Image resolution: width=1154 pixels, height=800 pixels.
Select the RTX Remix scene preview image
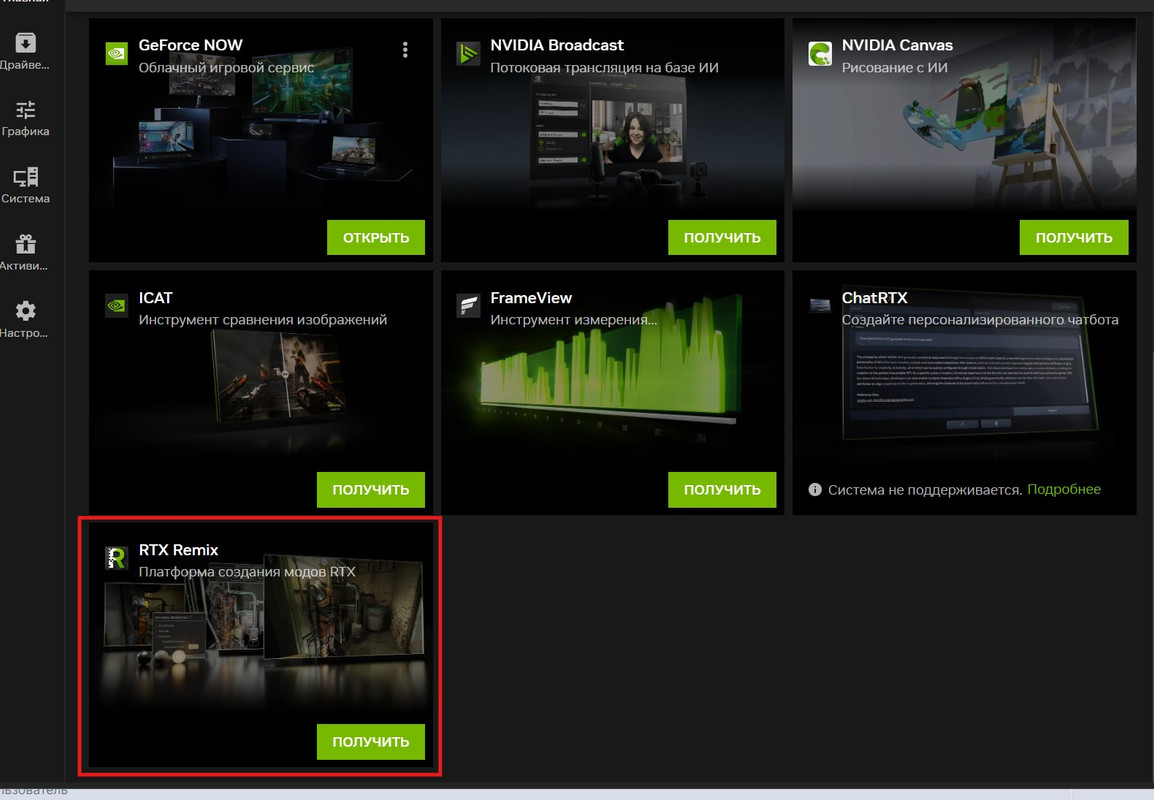[263, 618]
